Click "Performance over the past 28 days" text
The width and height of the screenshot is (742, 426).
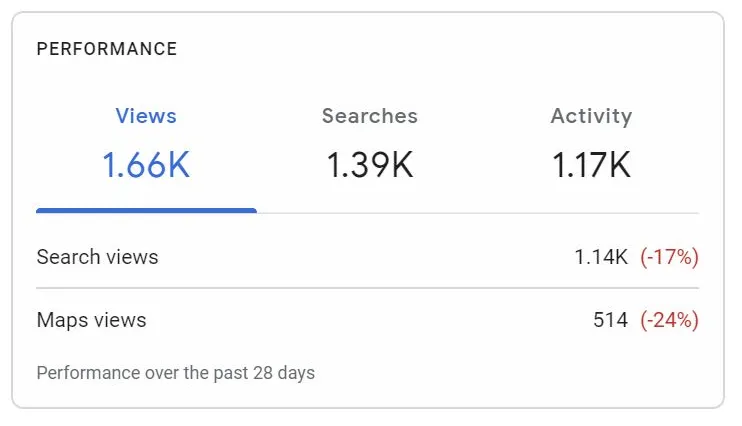(x=175, y=373)
